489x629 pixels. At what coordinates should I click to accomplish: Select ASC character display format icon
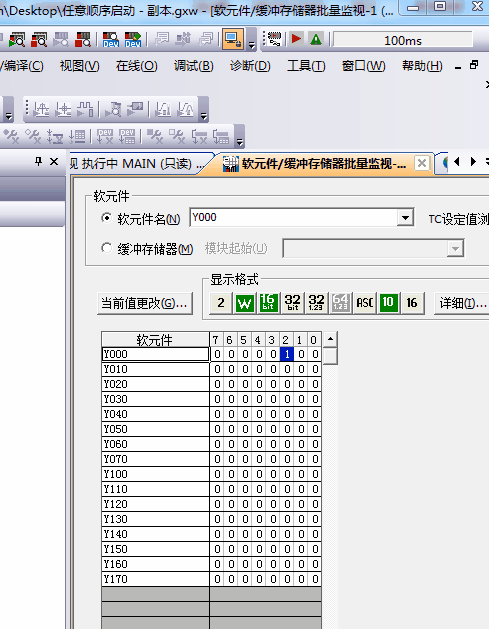pyautogui.click(x=365, y=302)
